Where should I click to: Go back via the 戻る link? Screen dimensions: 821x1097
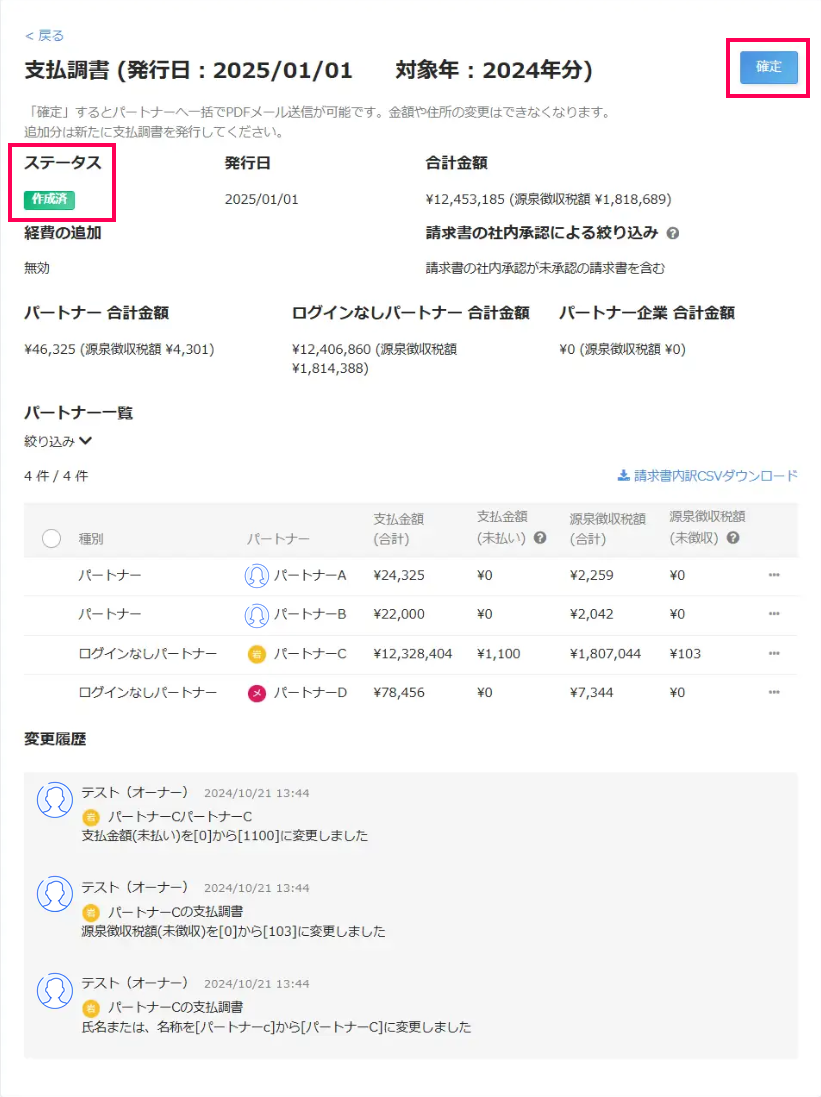click(45, 36)
